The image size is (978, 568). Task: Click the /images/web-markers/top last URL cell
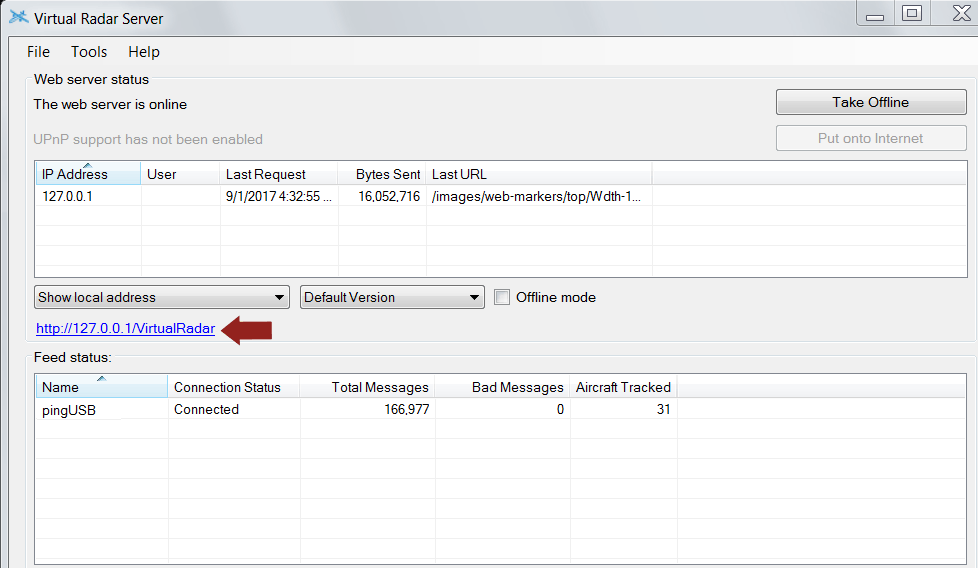pos(536,196)
